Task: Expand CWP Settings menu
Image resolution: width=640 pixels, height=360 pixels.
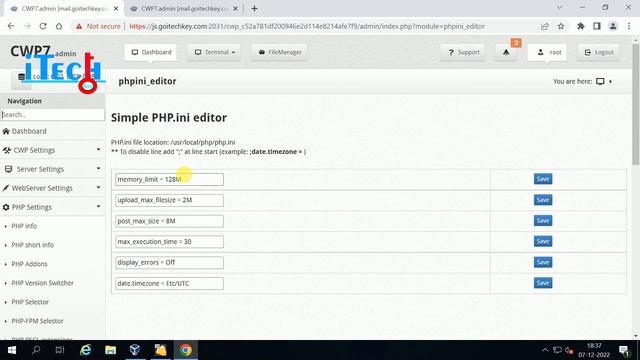Action: pos(52,150)
